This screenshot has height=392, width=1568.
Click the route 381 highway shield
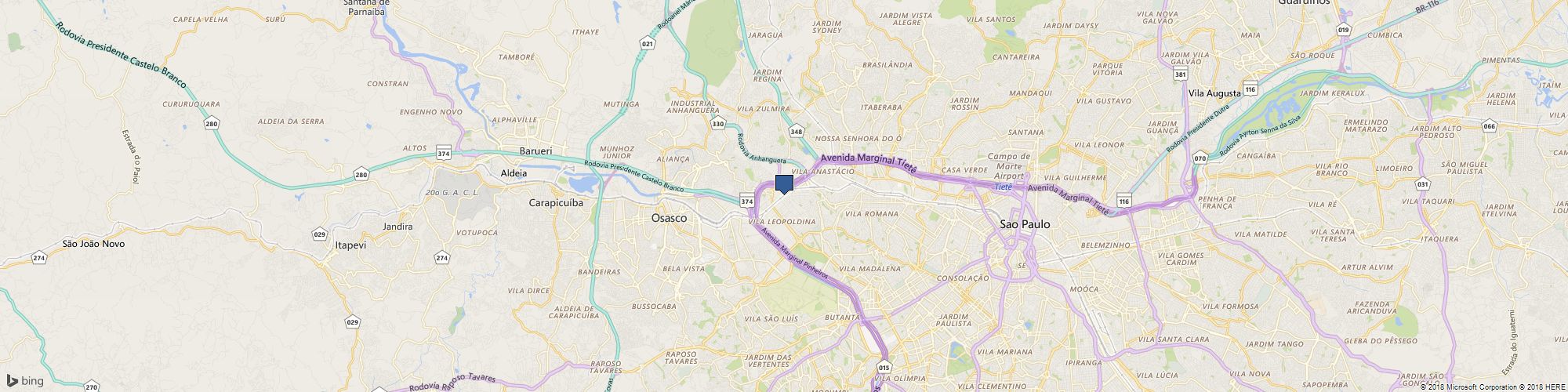click(1181, 74)
